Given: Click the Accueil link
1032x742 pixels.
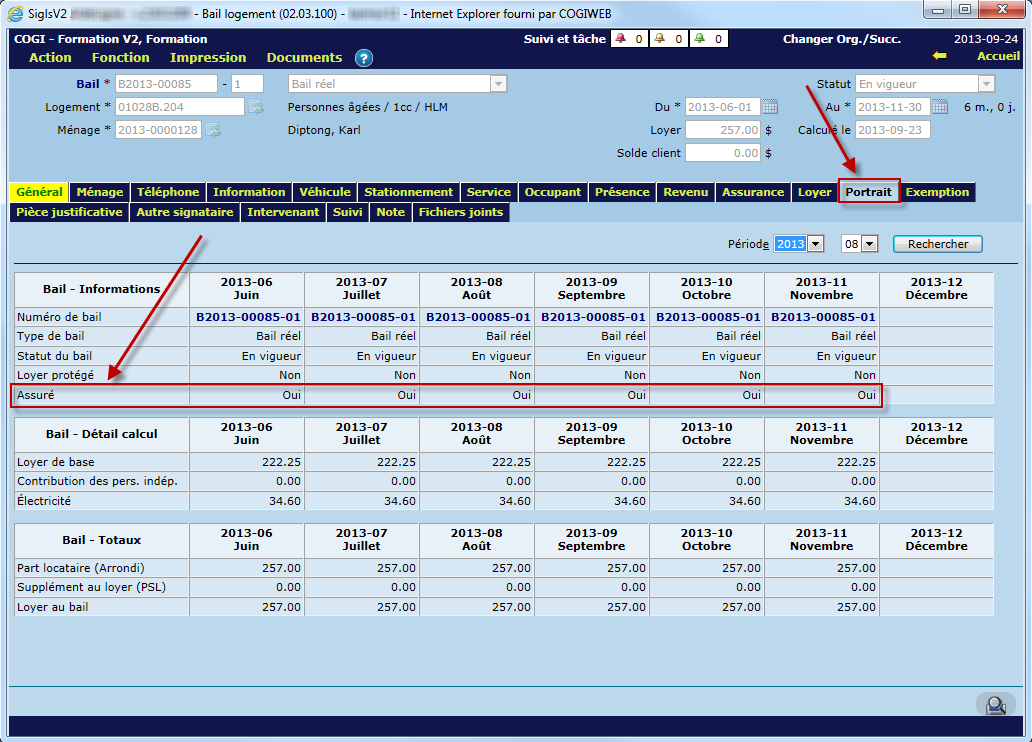Looking at the screenshot, I should [x=997, y=57].
